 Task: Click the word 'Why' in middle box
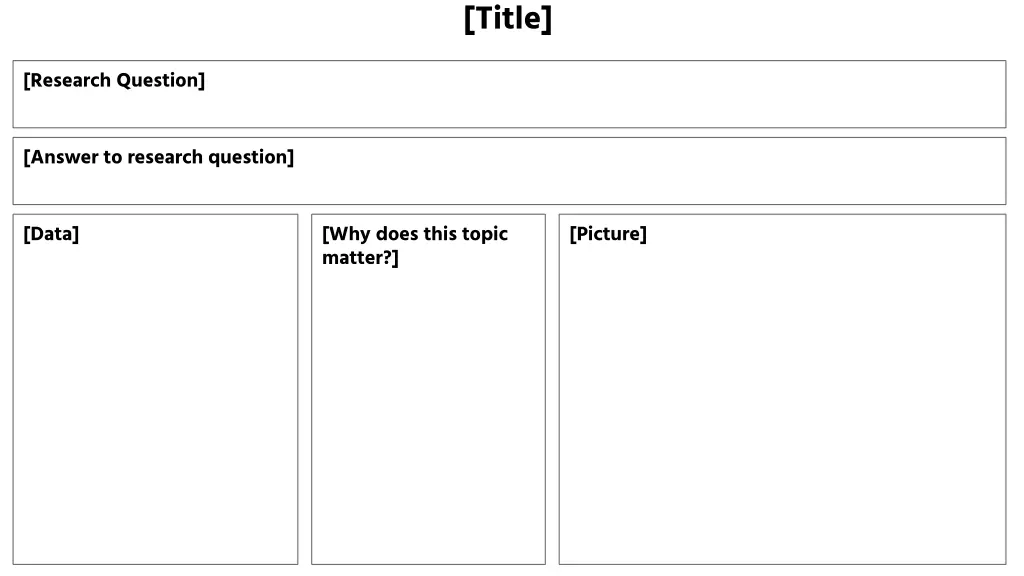349,234
